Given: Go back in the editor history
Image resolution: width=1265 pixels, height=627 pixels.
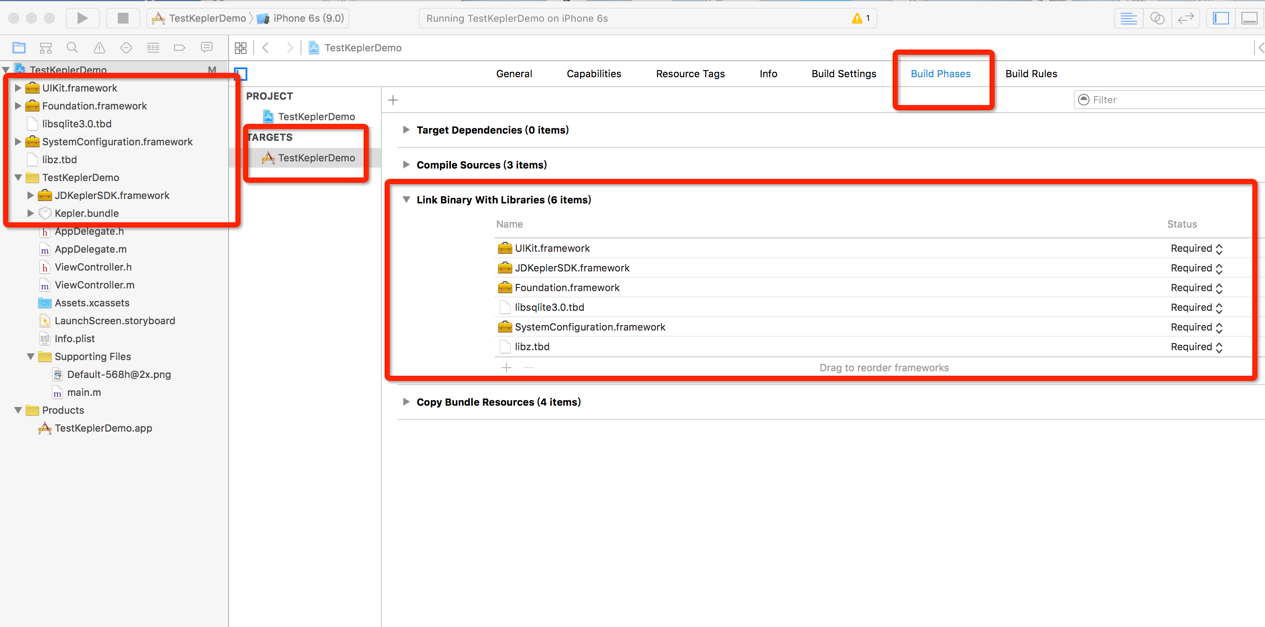Looking at the screenshot, I should click(266, 48).
